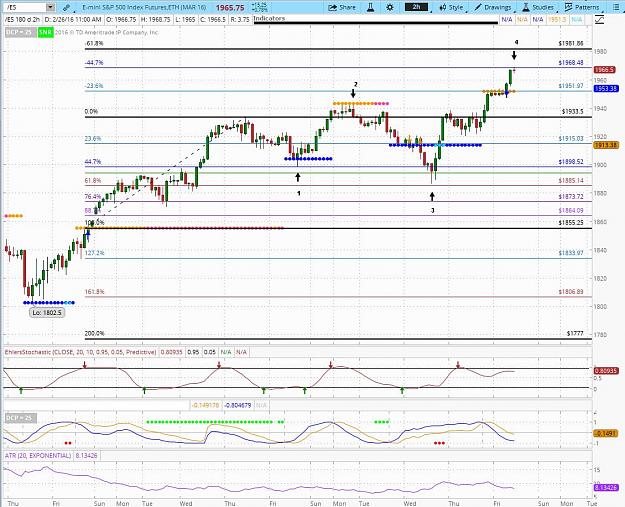This screenshot has width=625, height=507.
Task: Click the $1885.14 Fibonacci level label
Action: tap(571, 181)
